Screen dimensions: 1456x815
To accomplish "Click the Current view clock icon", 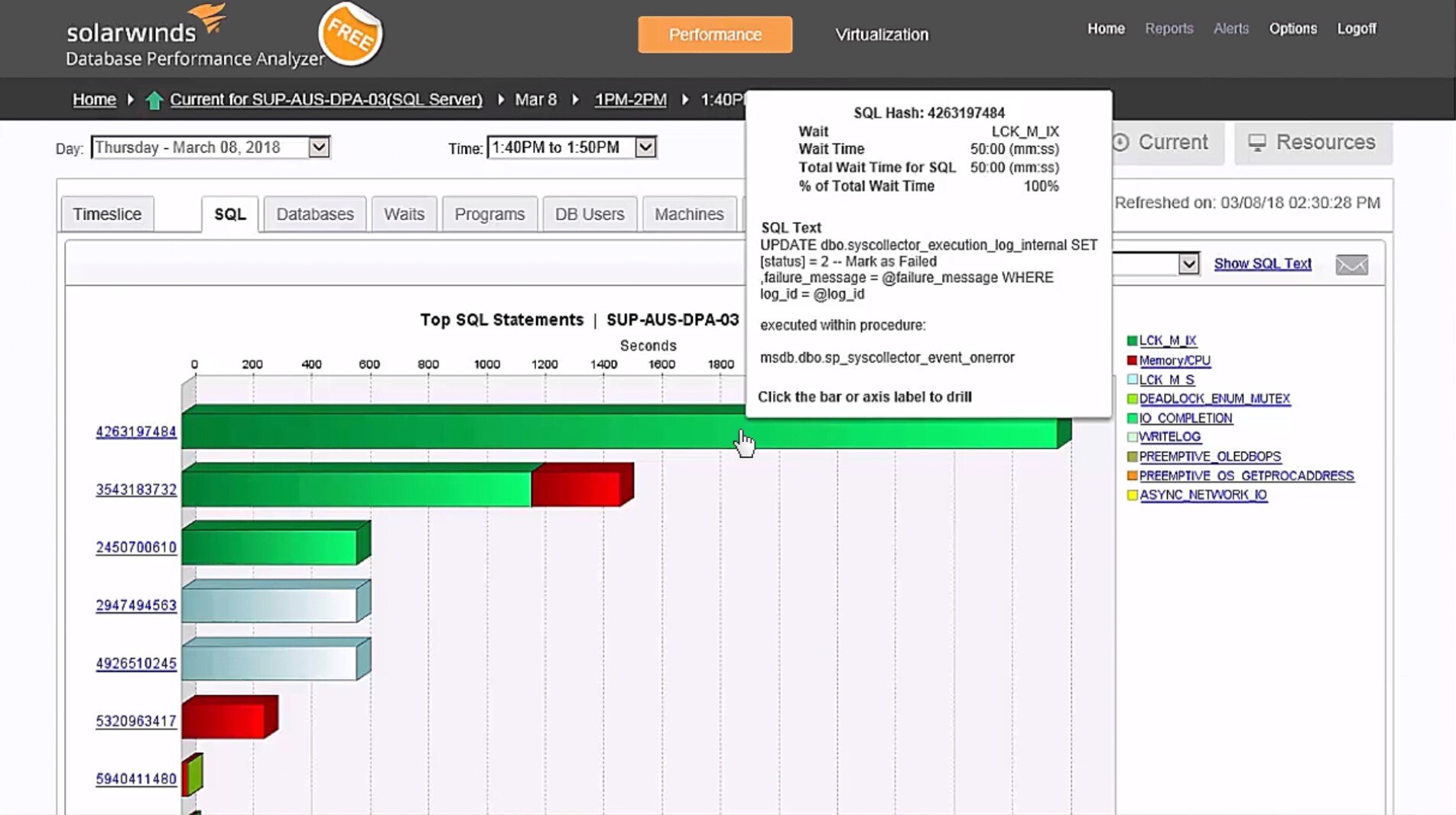I will pos(1123,142).
